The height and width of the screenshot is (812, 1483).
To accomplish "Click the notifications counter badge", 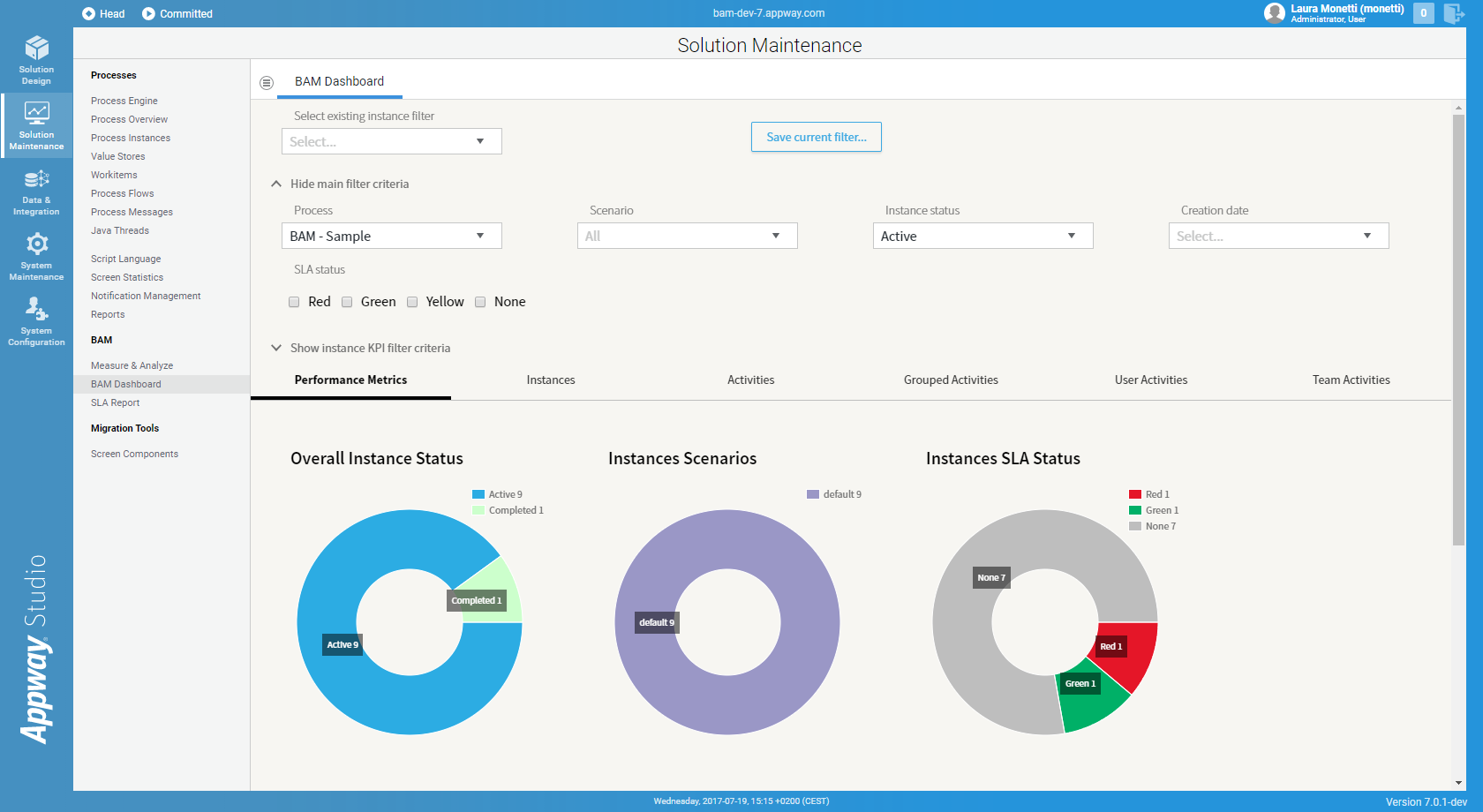I will pos(1423,13).
